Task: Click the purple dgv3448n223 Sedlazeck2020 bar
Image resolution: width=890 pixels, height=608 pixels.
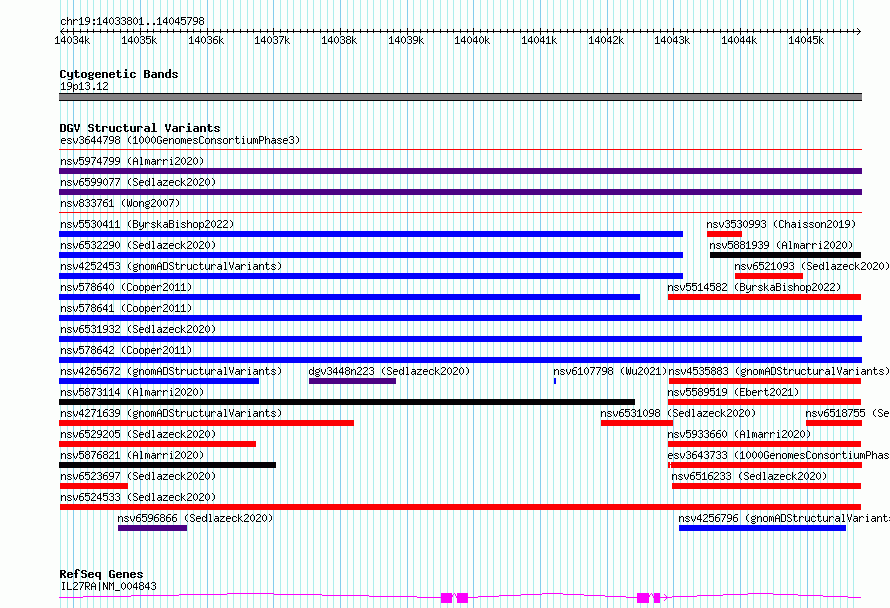Action: point(352,381)
